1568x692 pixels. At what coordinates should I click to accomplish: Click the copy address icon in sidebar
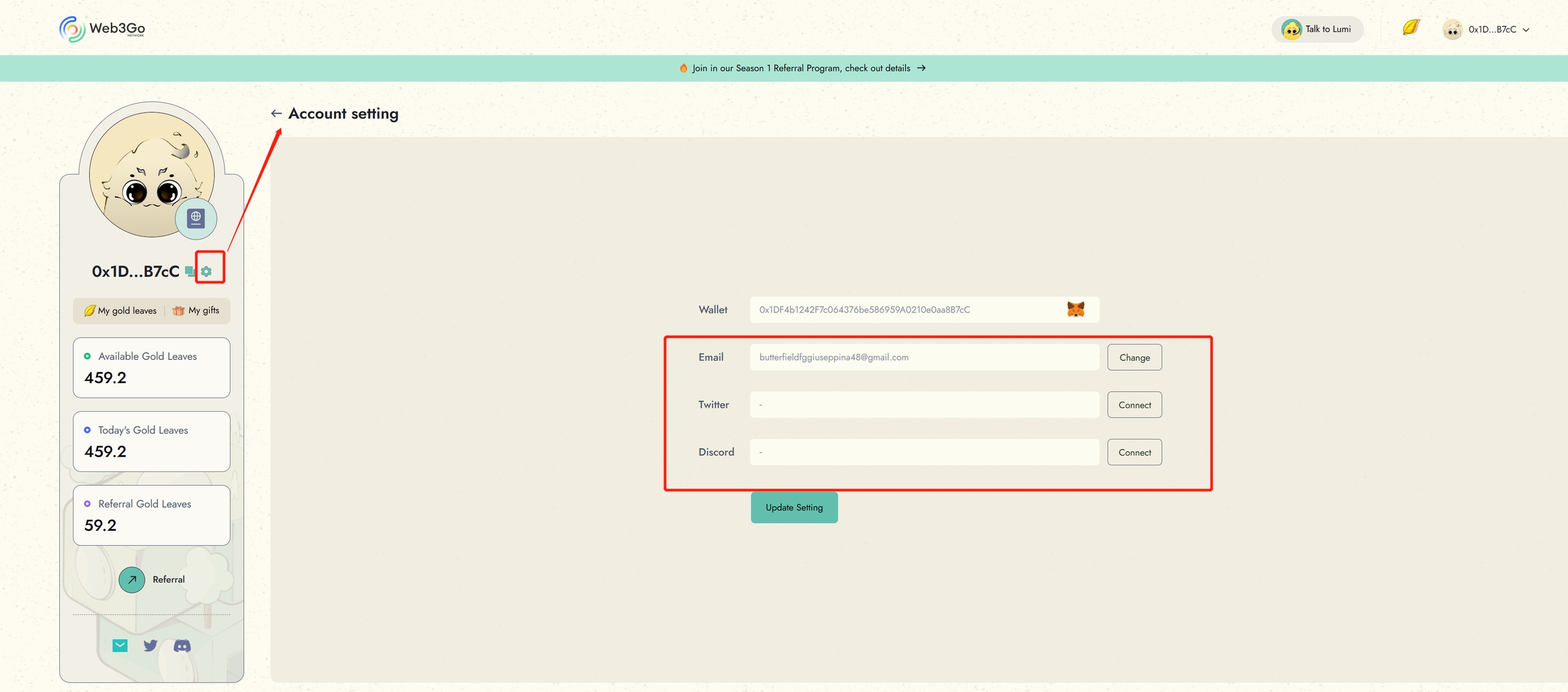(190, 271)
